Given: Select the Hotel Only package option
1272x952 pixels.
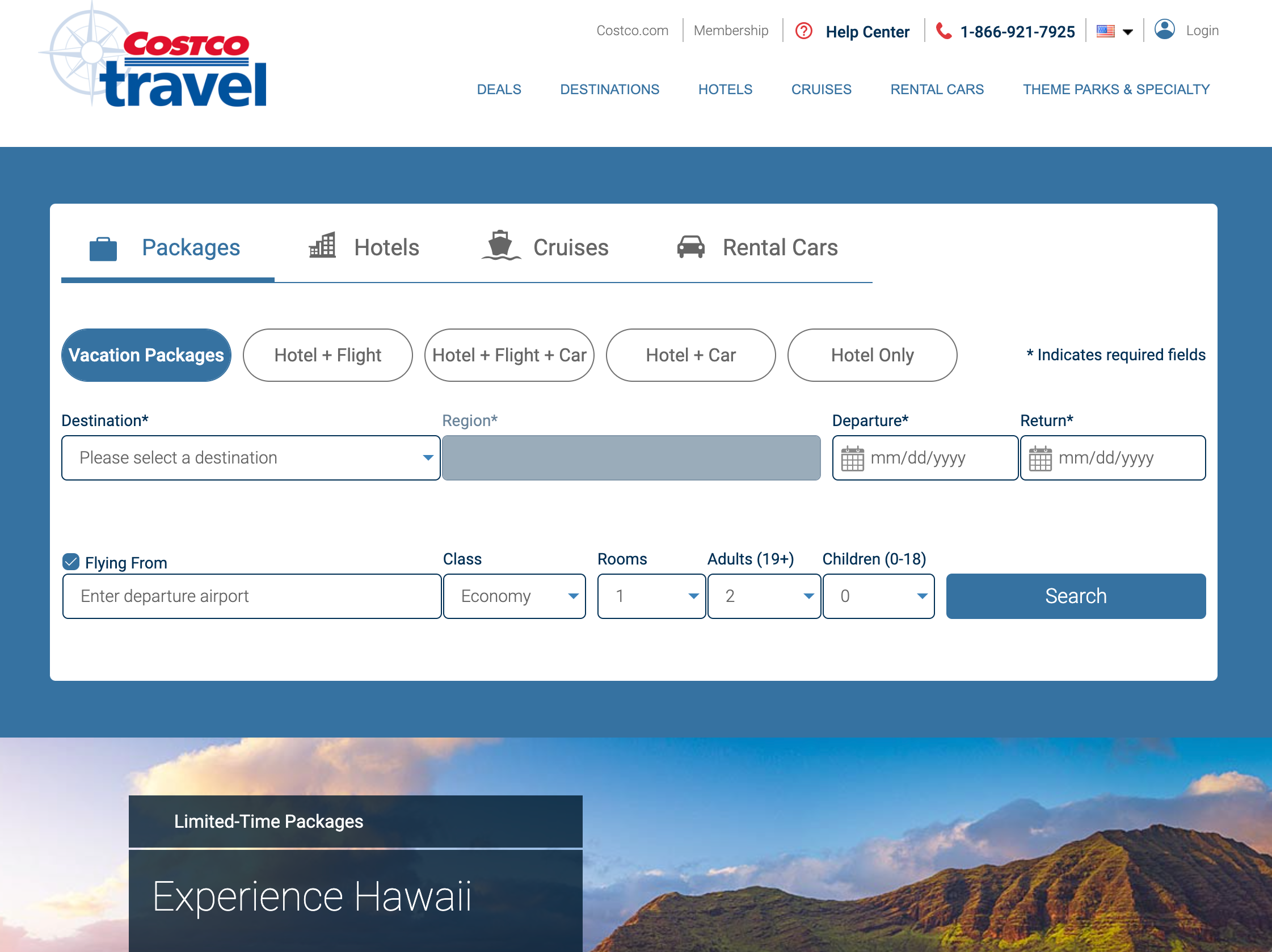Looking at the screenshot, I should click(x=873, y=355).
